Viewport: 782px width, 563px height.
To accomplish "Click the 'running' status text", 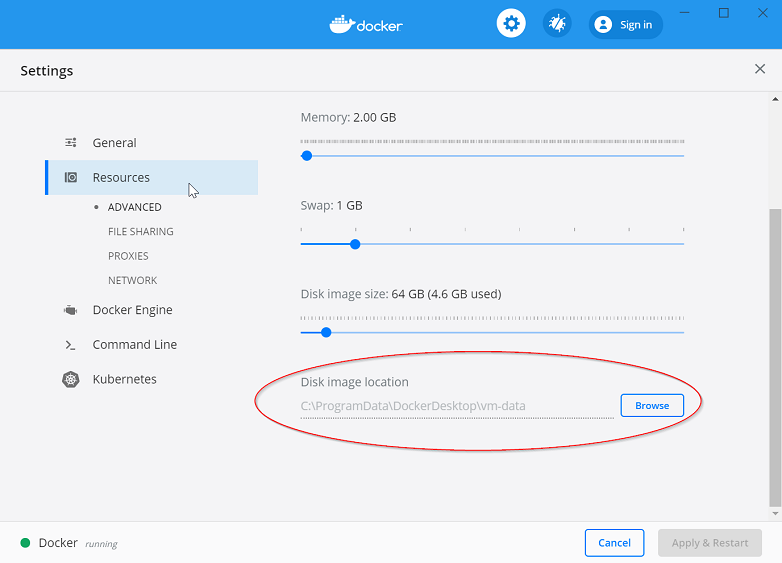I will click(101, 544).
